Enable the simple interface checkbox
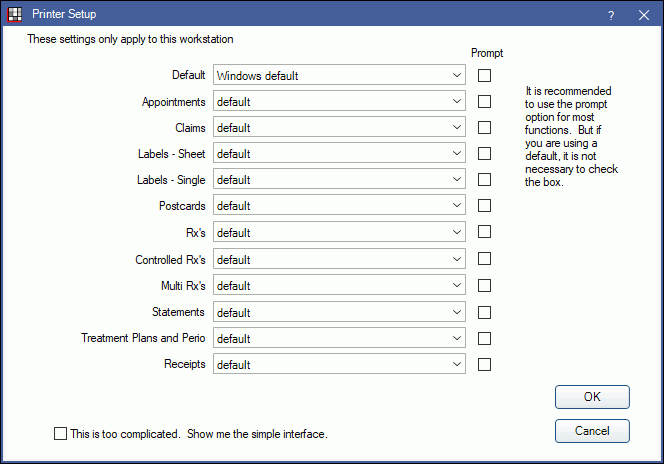664x464 pixels. 60,434
